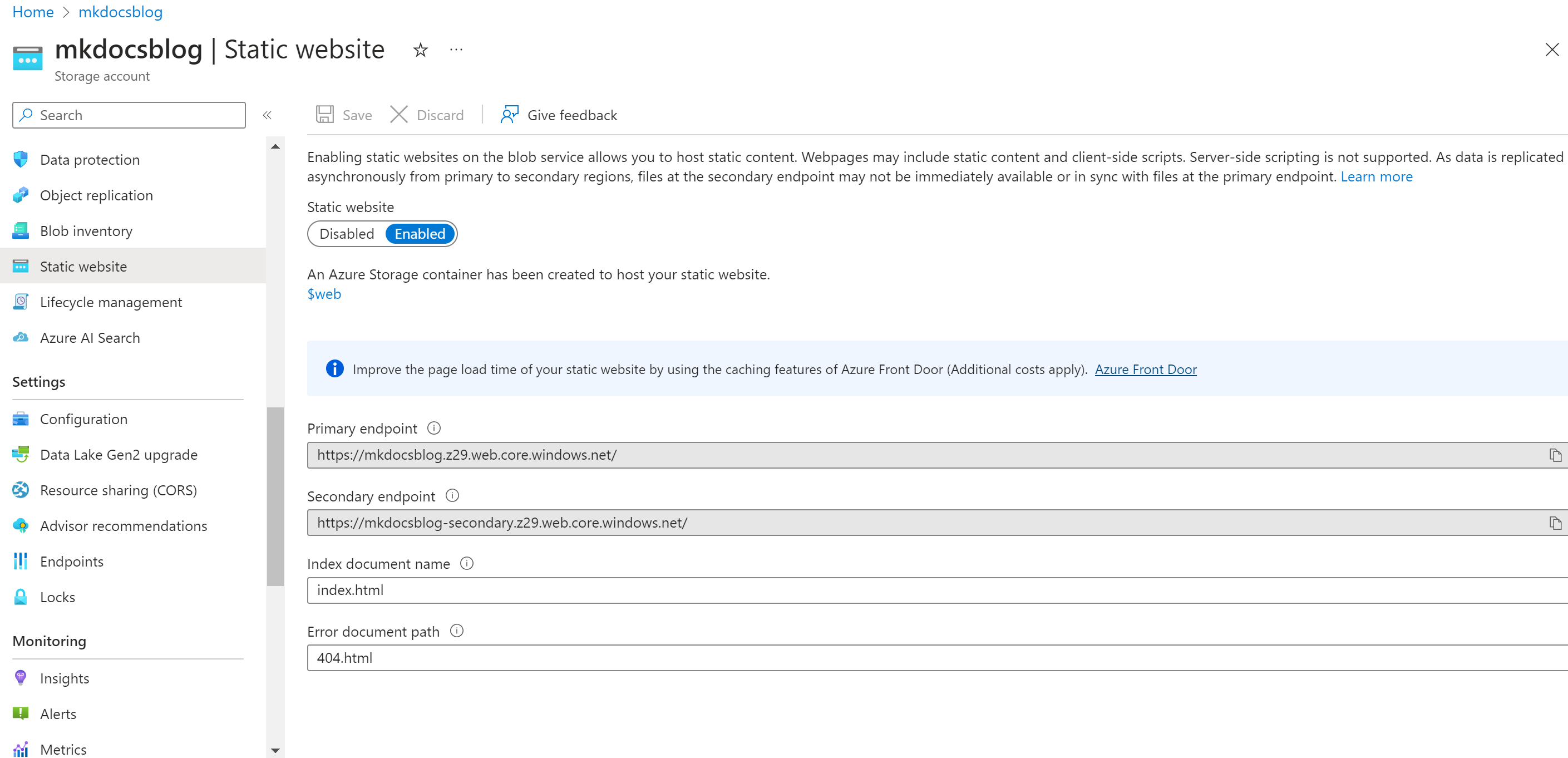
Task: Set Static website to Enabled
Action: pos(420,234)
